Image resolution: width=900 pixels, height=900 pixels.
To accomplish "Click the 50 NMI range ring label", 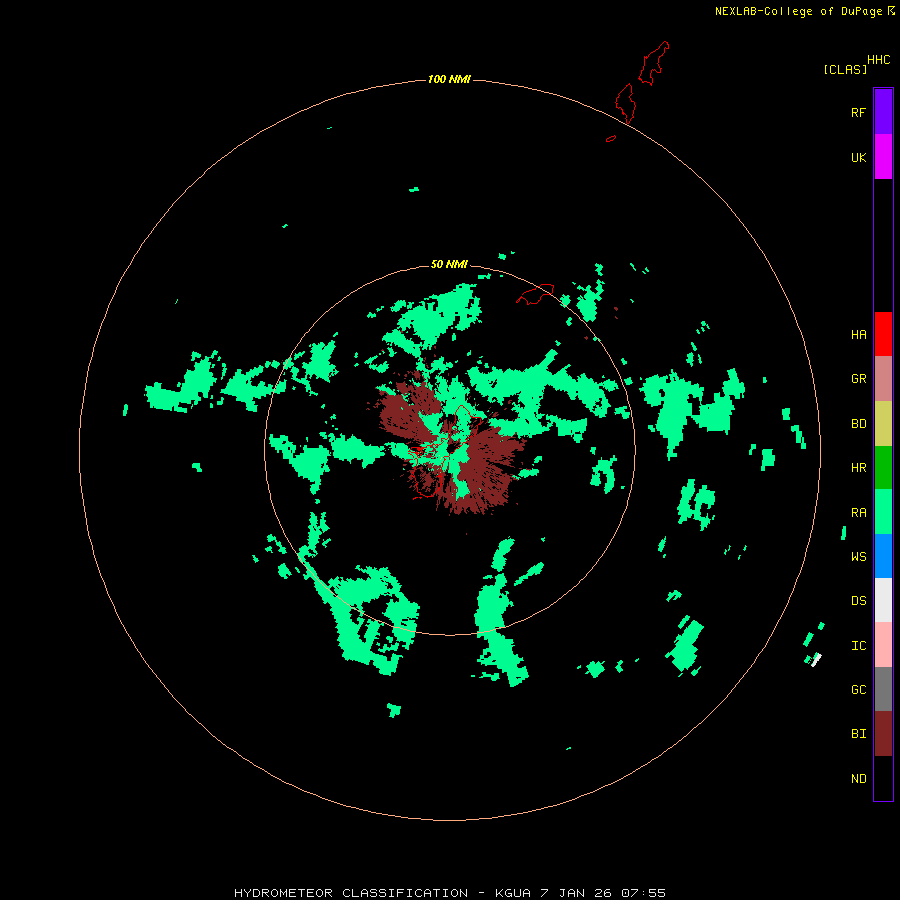I will pos(449,264).
